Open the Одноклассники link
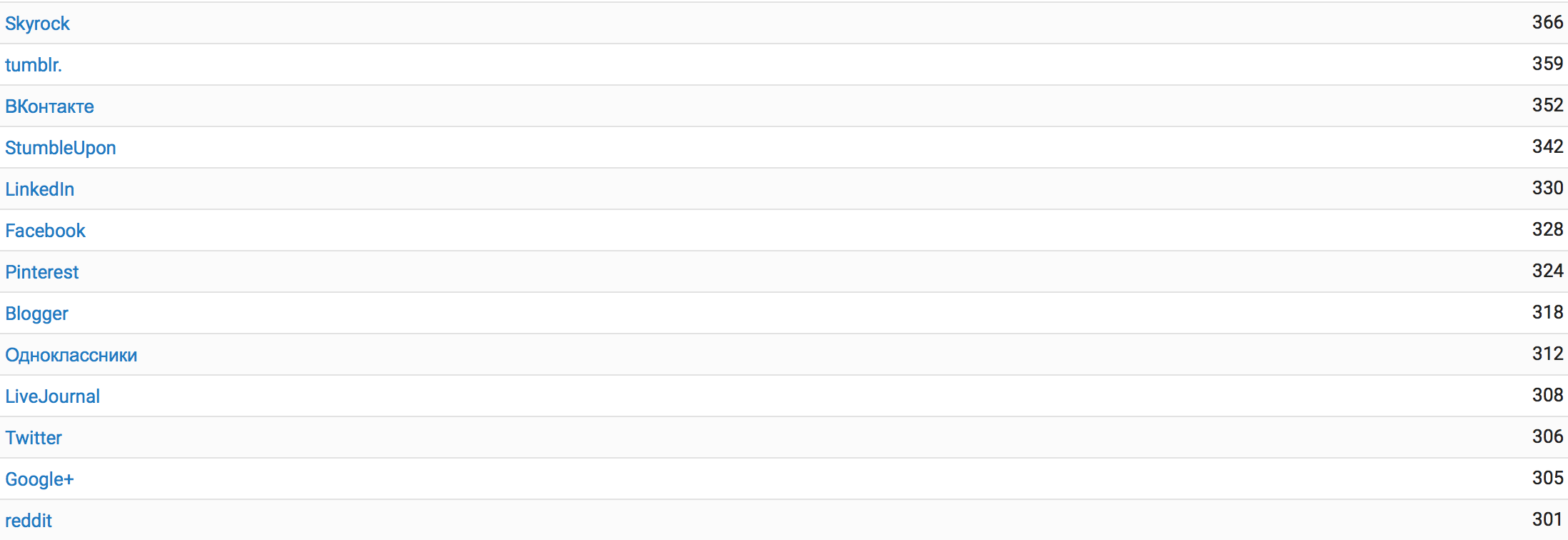This screenshot has width=1568, height=540. (x=71, y=355)
